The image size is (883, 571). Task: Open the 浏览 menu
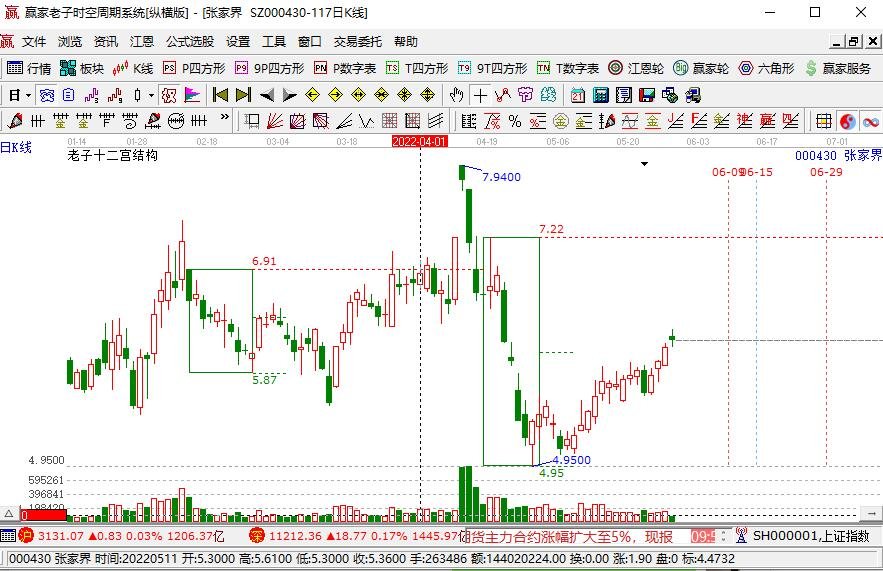(x=70, y=42)
